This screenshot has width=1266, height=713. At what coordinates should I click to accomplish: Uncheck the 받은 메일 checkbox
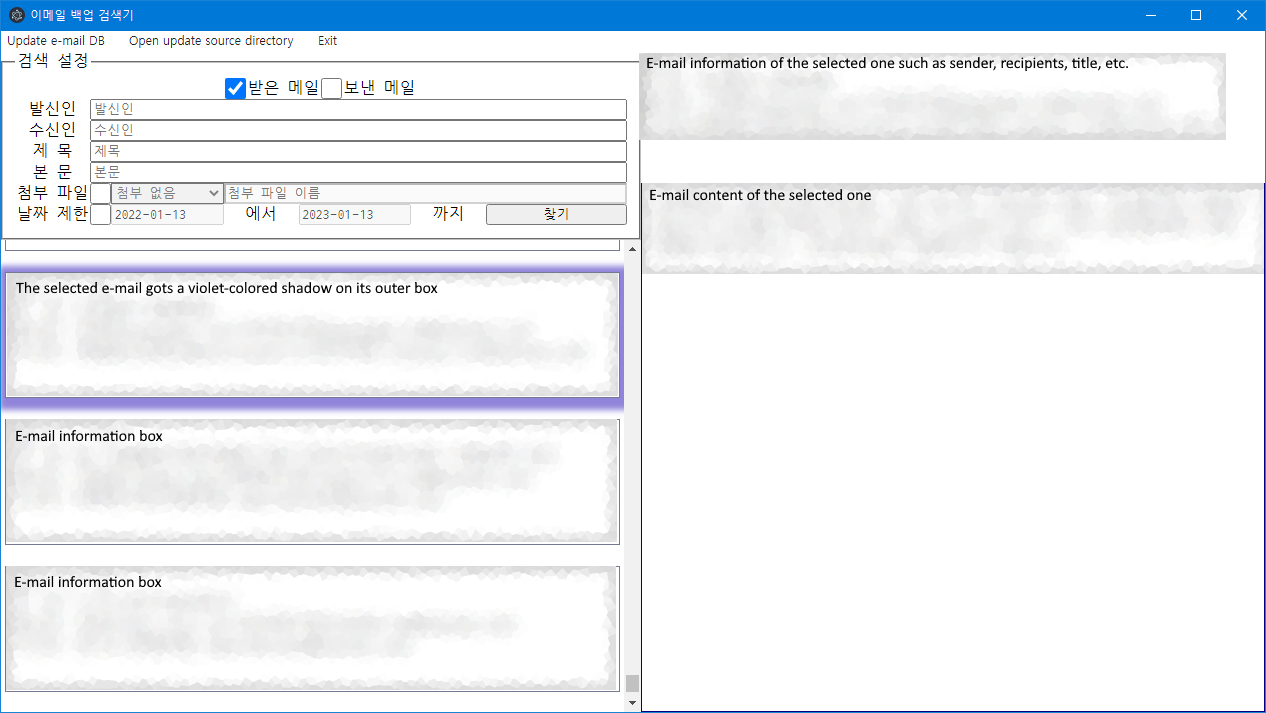234,88
